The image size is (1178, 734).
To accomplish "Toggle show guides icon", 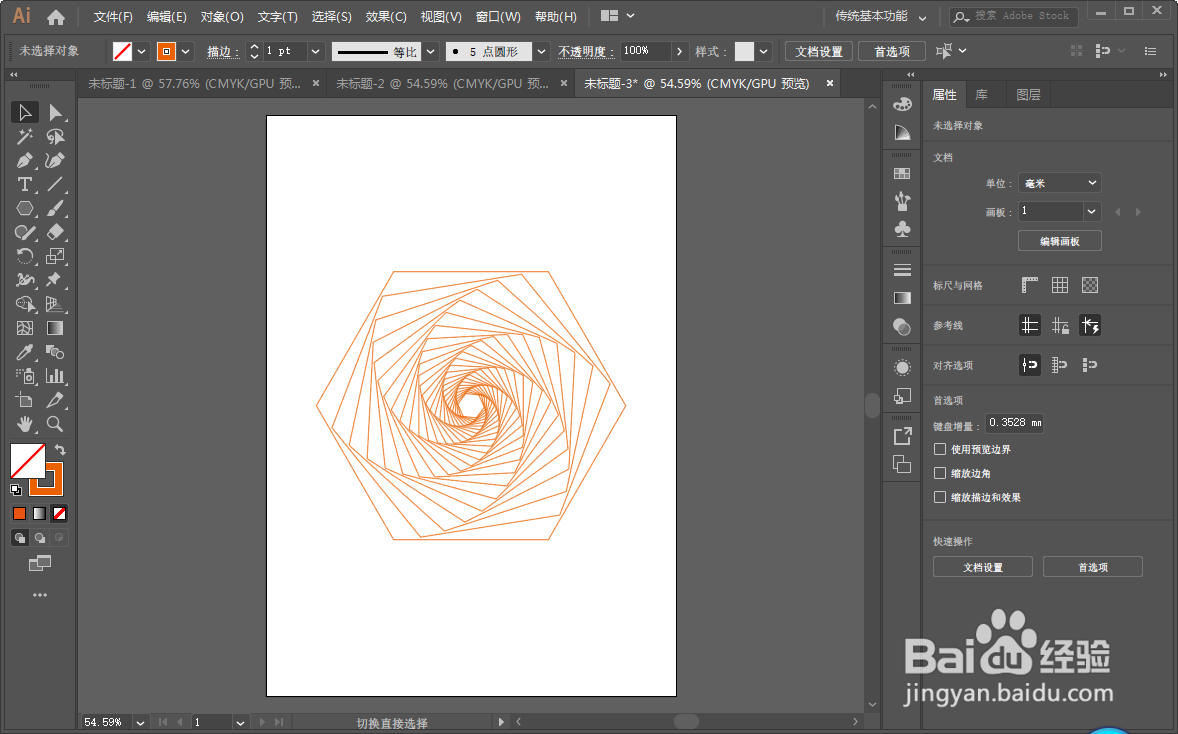I will click(1029, 325).
